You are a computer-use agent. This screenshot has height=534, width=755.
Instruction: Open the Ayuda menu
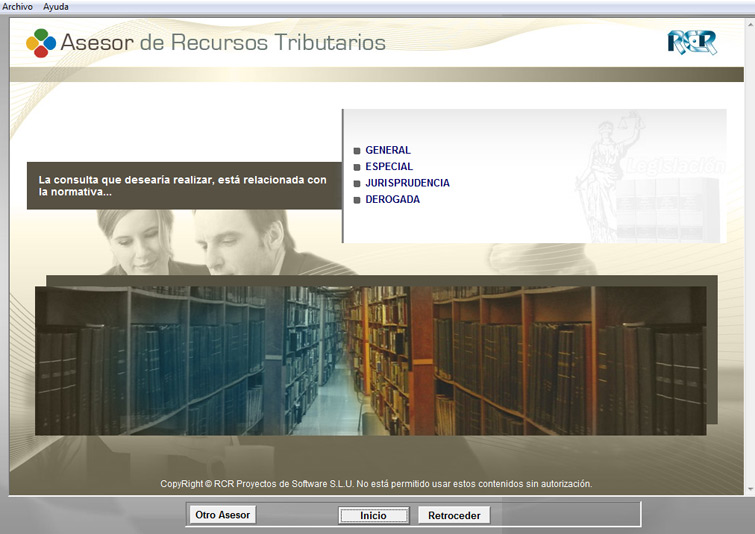pyautogui.click(x=56, y=6)
